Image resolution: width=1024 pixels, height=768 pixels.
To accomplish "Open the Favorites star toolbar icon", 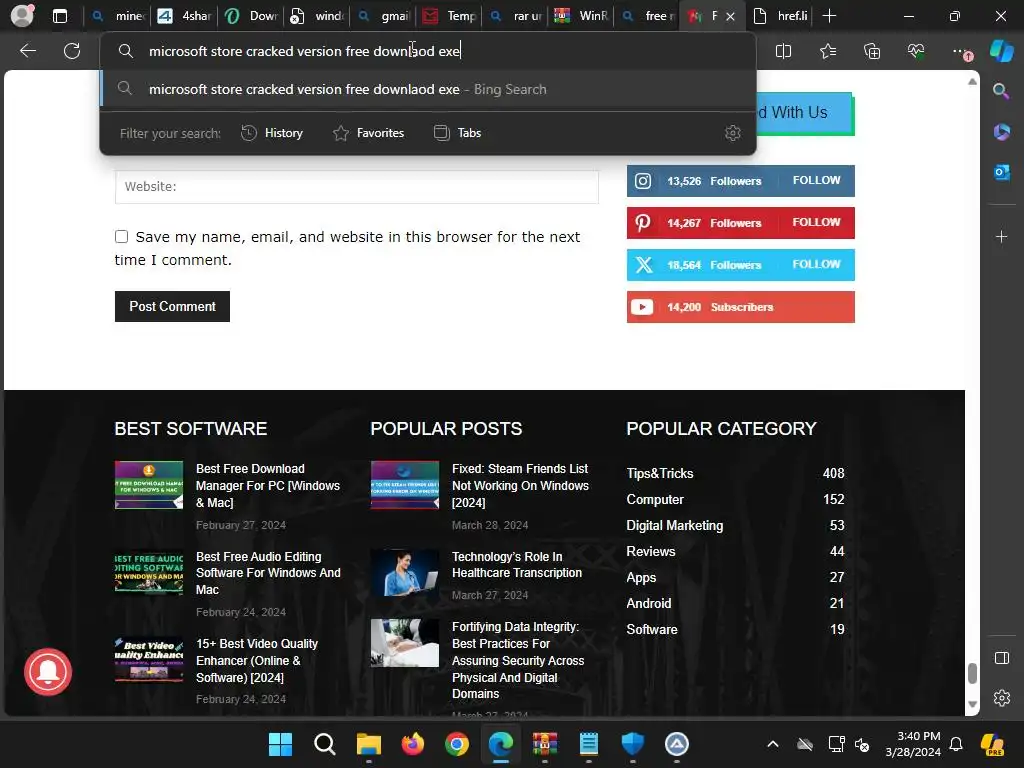I will pyautogui.click(x=827, y=51).
